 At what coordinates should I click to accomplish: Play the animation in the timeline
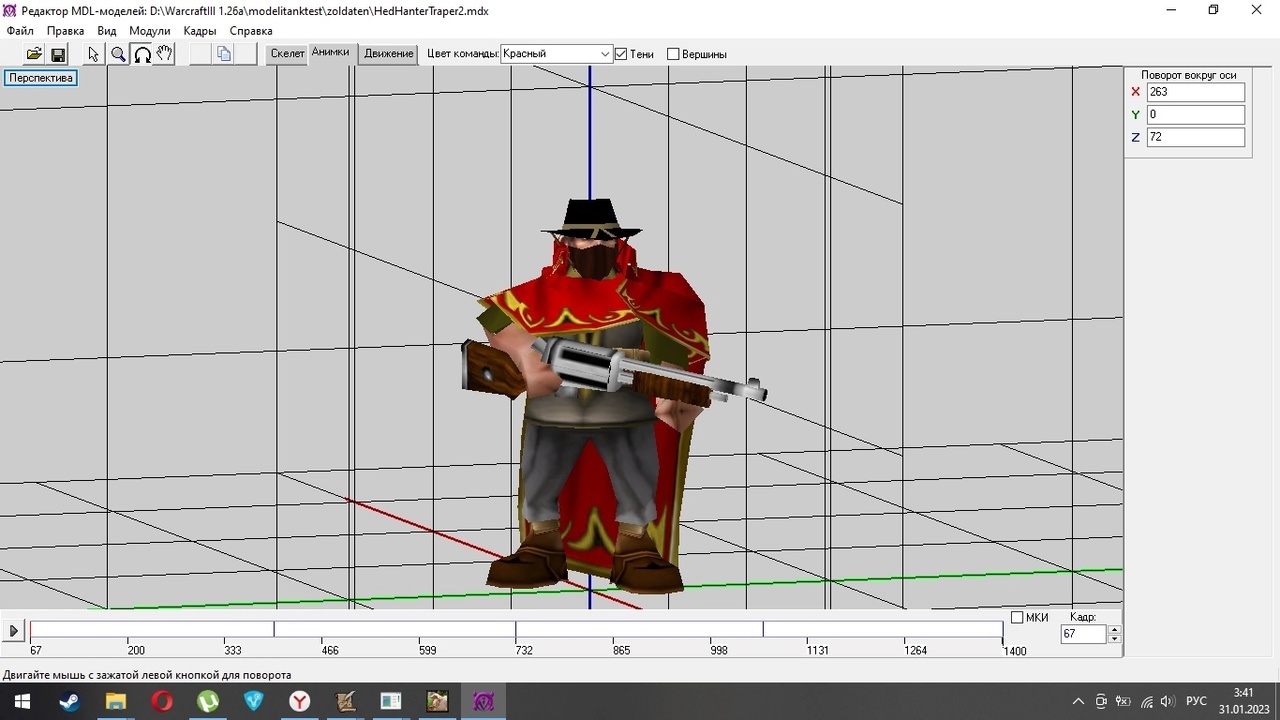coord(13,630)
